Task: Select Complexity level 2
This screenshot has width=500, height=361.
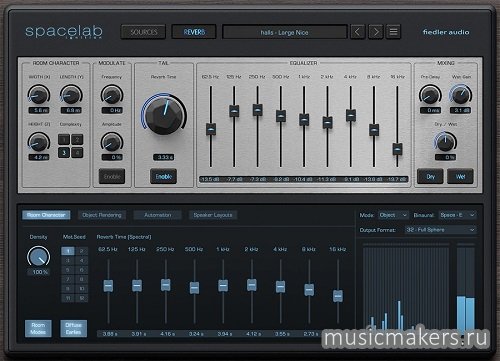Action: tap(77, 139)
